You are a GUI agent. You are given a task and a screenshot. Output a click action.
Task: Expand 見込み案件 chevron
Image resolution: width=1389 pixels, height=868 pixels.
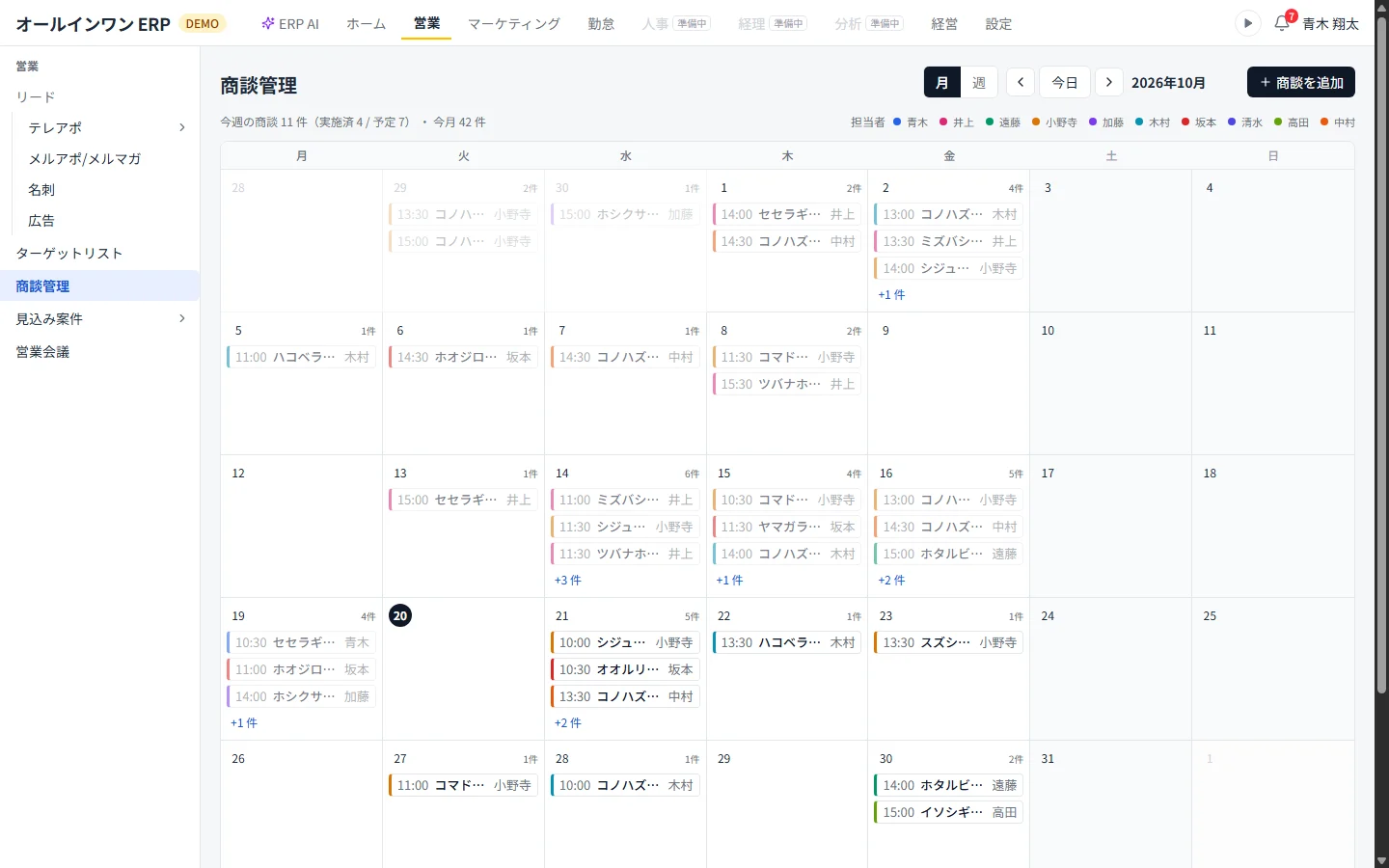point(181,318)
